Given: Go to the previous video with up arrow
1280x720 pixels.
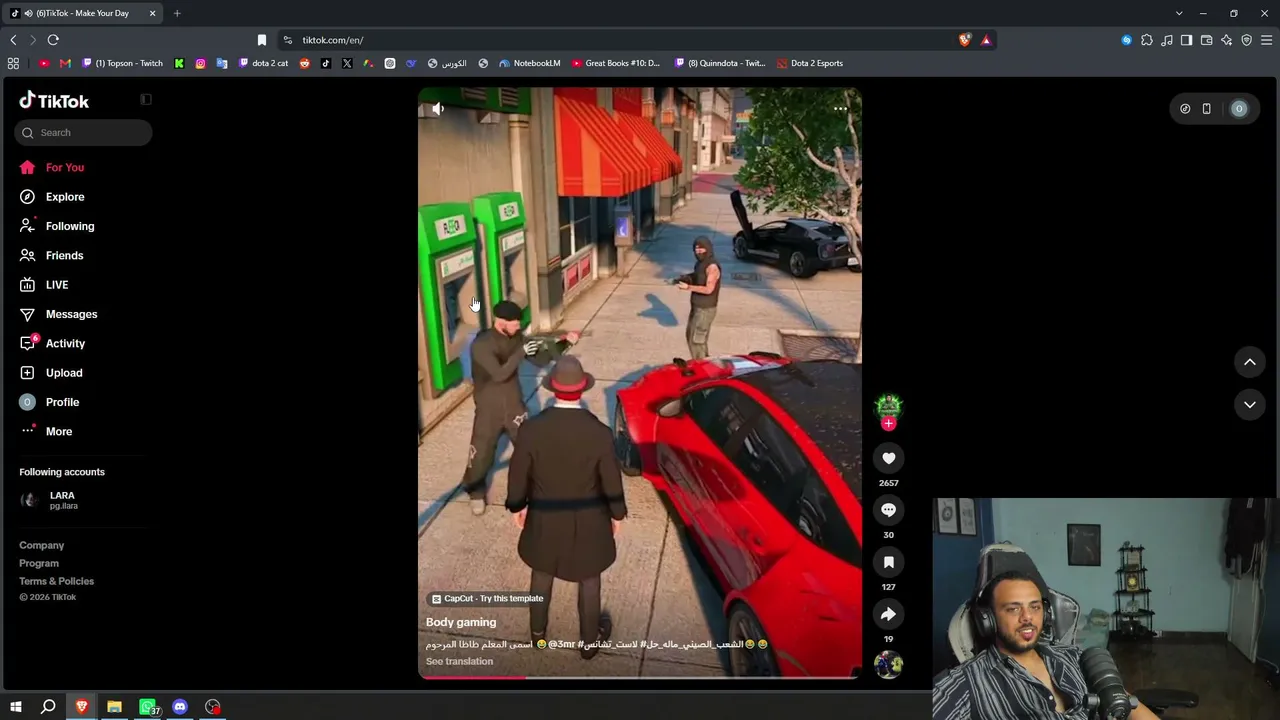Looking at the screenshot, I should [1249, 362].
